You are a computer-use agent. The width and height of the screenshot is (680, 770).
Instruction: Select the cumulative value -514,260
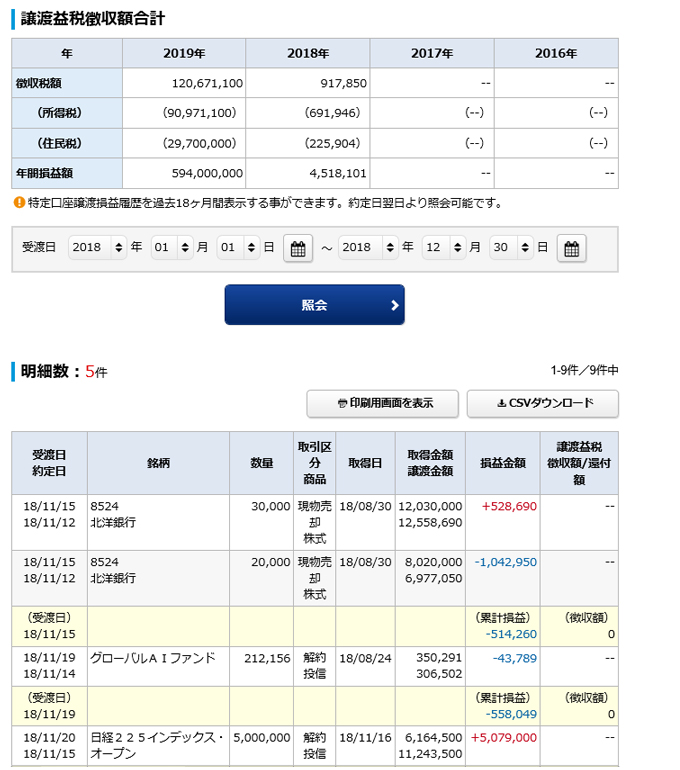(511, 634)
